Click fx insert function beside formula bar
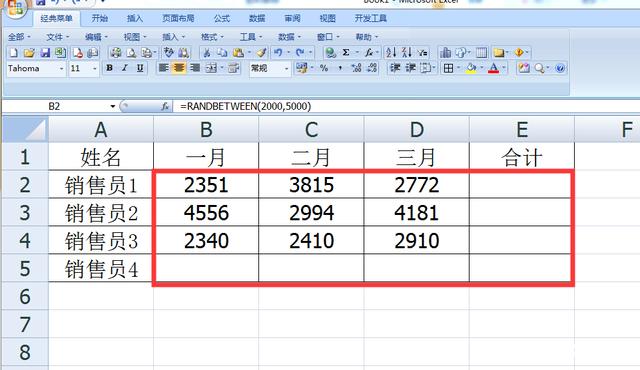Viewport: 640px width, 370px height. 165,106
